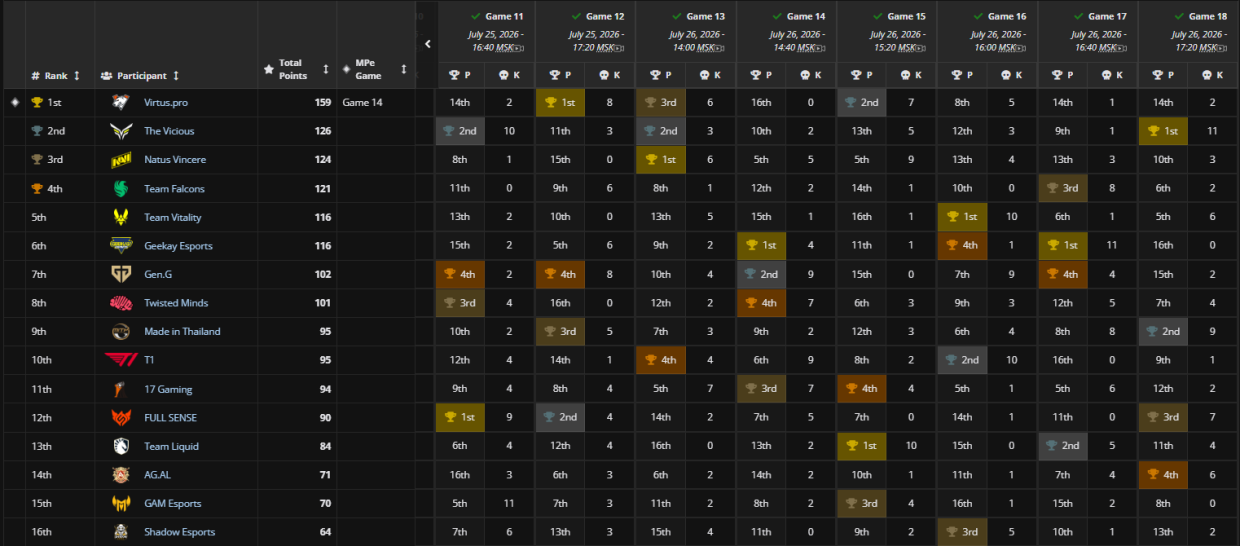Click the bronze trophy beside 3rd rank
1240x546 pixels.
(x=37, y=159)
